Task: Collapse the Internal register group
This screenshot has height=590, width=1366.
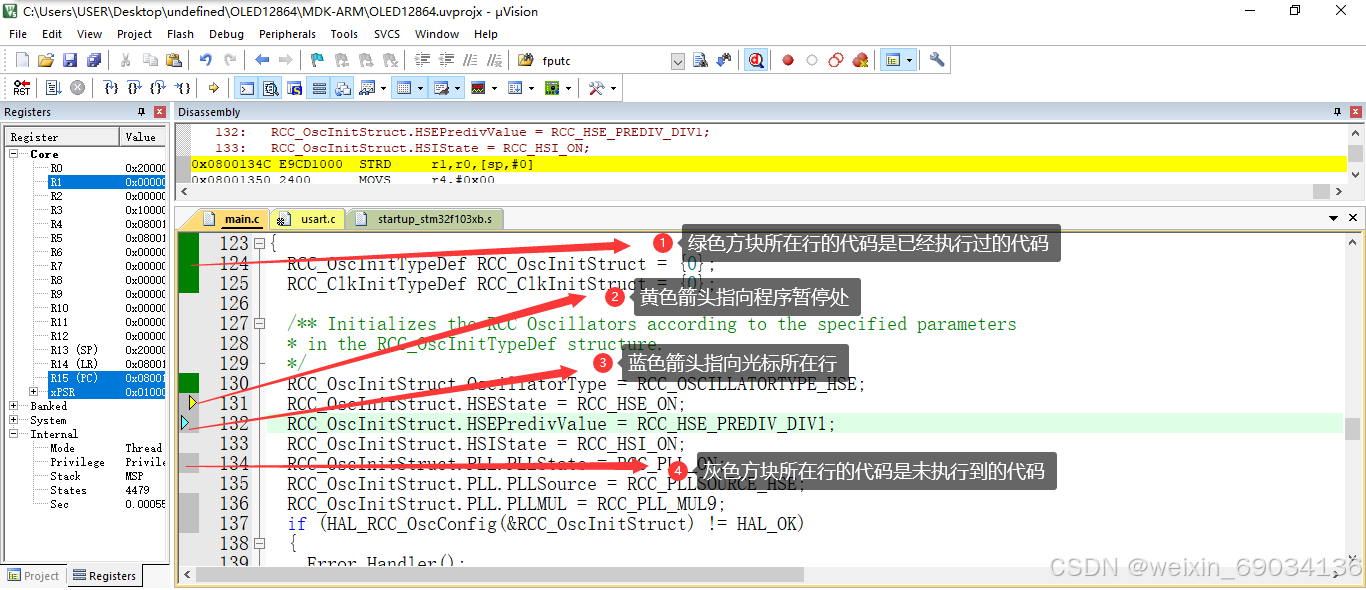Action: point(15,434)
